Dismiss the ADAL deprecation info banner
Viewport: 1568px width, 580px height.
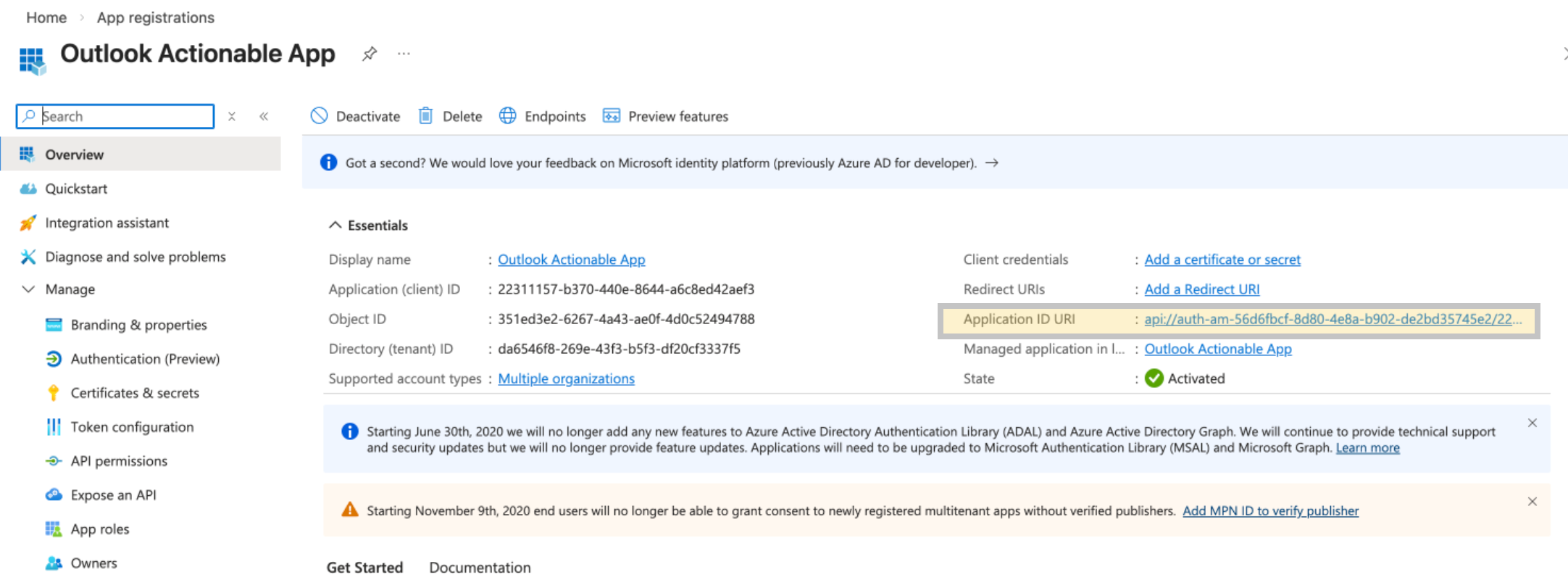click(x=1532, y=423)
